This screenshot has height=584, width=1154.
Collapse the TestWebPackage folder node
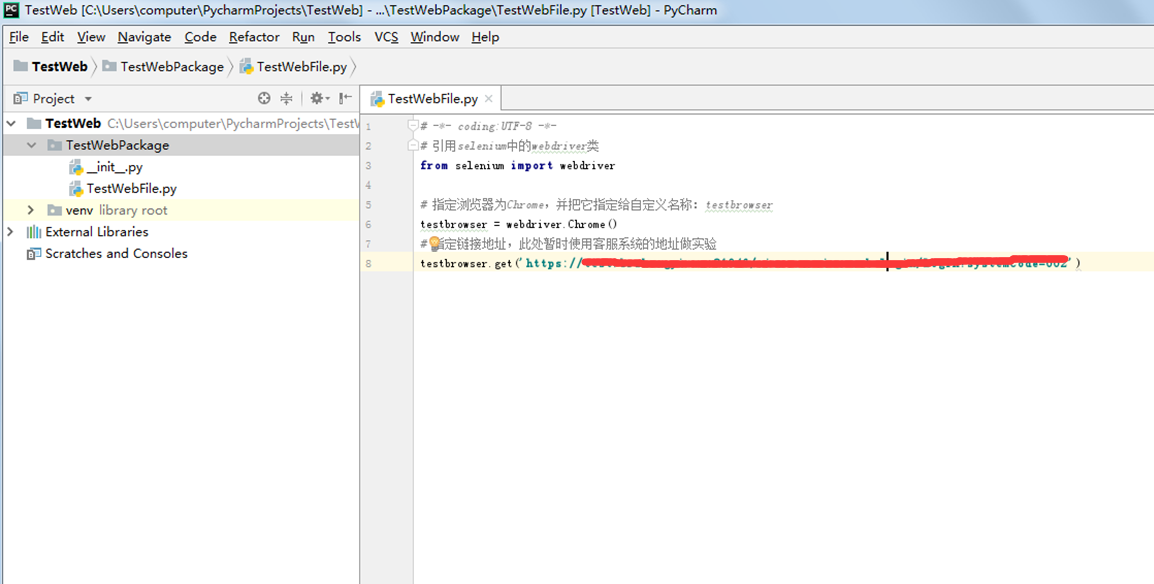(31, 146)
